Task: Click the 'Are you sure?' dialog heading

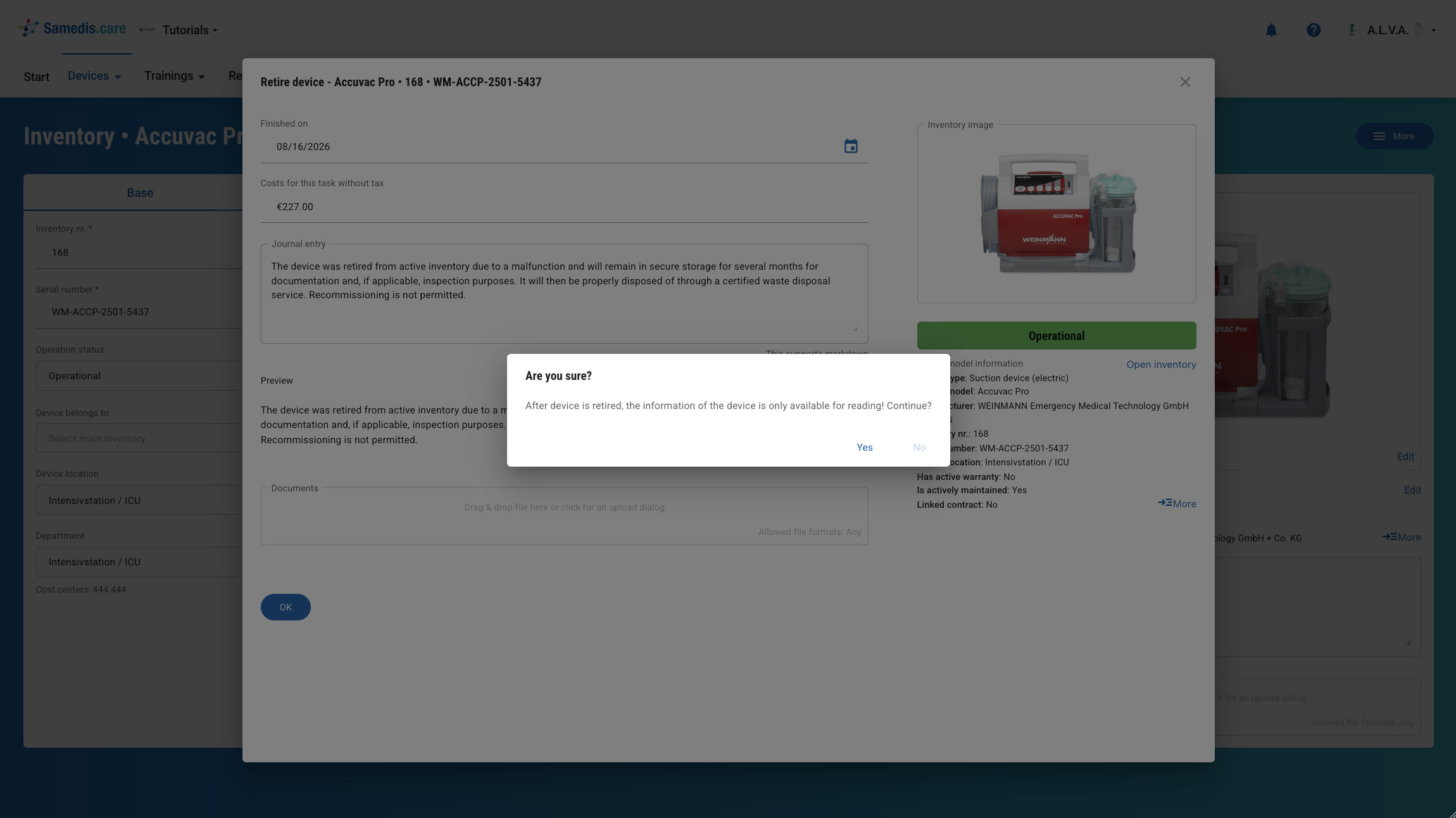Action: click(x=558, y=376)
